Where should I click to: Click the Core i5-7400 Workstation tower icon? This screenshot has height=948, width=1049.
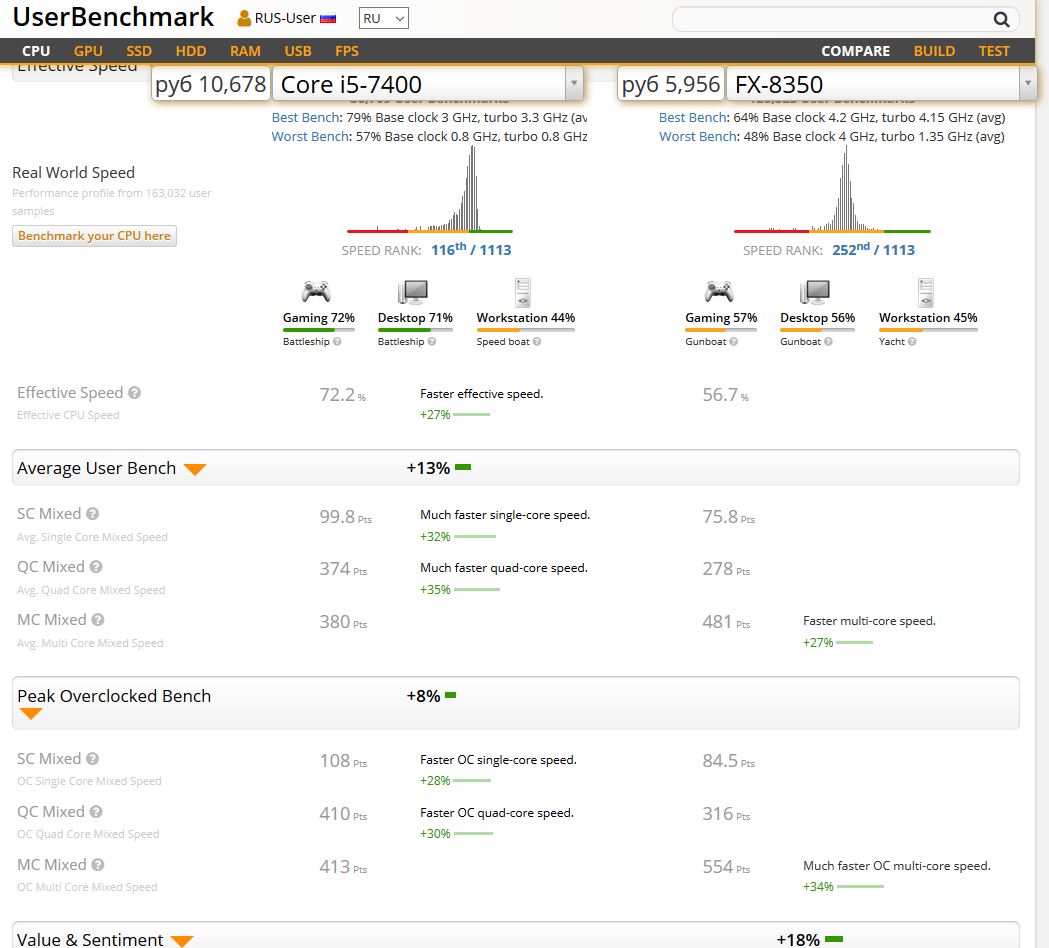(x=521, y=292)
